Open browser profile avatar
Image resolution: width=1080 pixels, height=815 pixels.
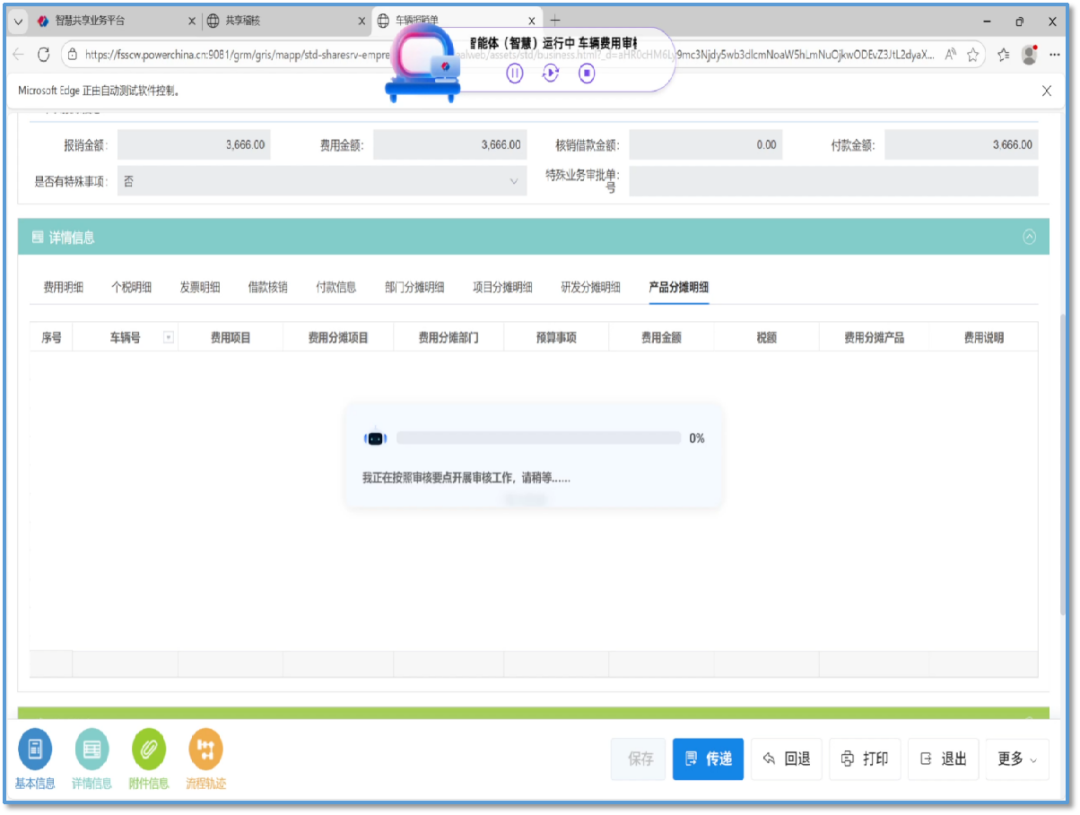pyautogui.click(x=1029, y=54)
